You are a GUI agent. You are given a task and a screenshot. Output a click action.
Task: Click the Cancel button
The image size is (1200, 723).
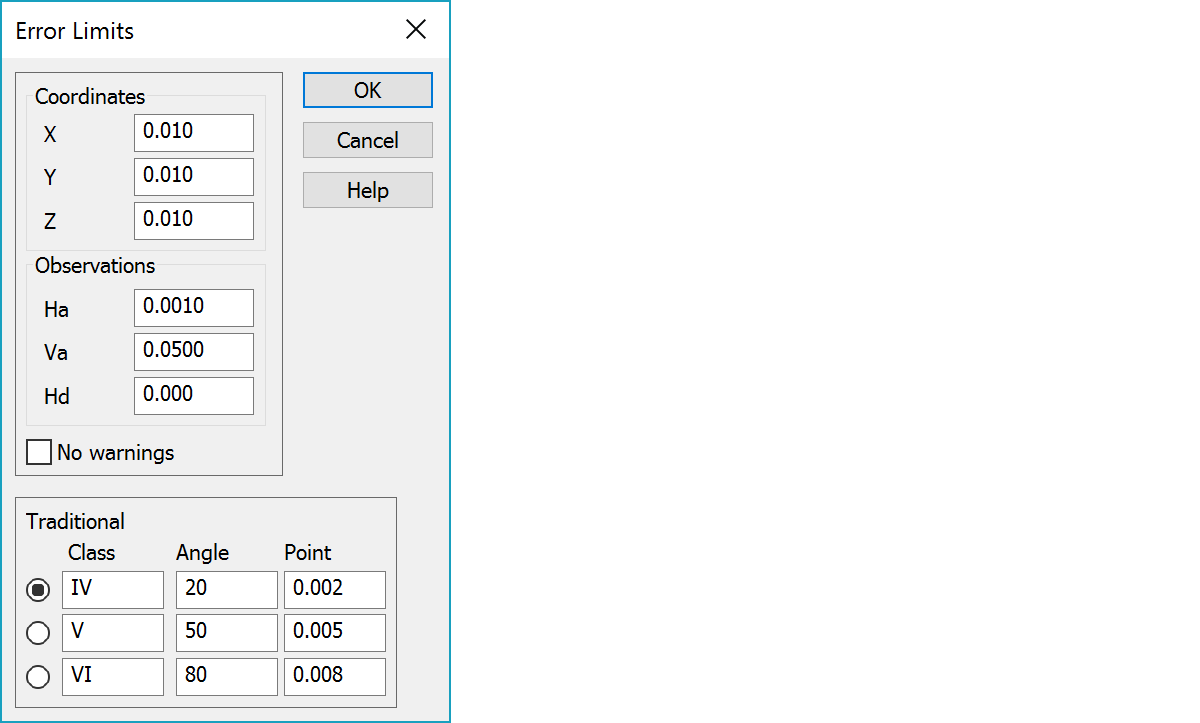tap(368, 140)
